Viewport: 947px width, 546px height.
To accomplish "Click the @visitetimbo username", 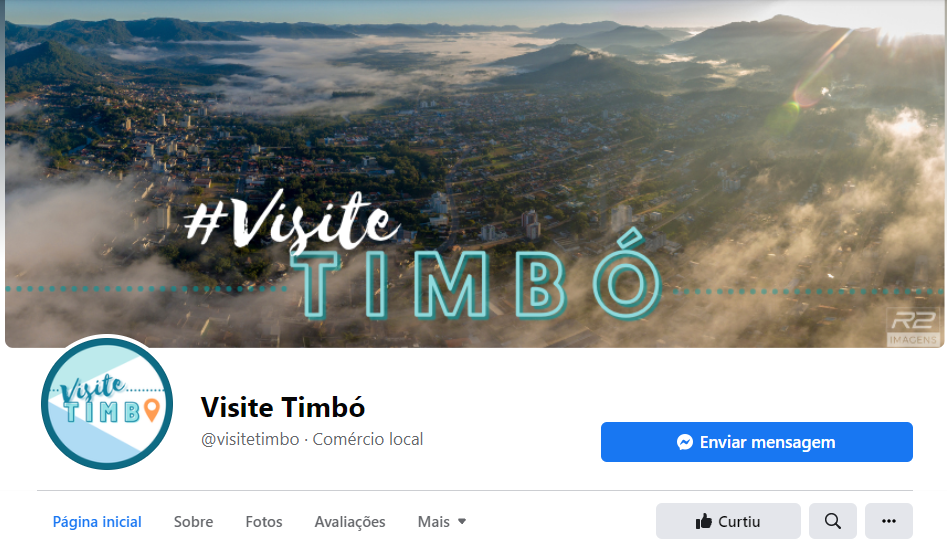I will click(x=250, y=439).
